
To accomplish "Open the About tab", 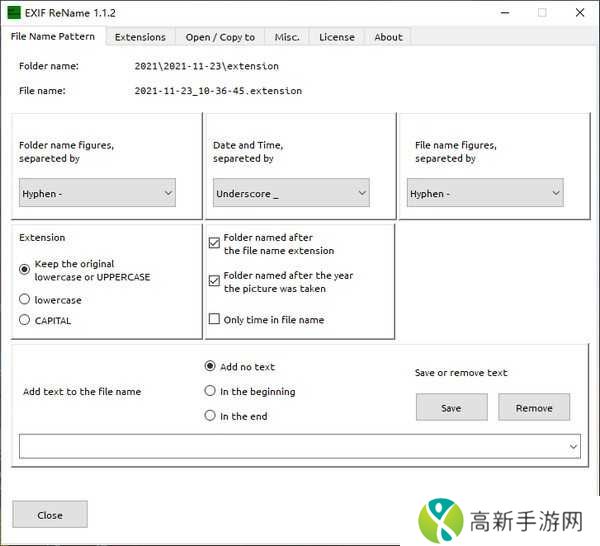I will click(x=388, y=37).
